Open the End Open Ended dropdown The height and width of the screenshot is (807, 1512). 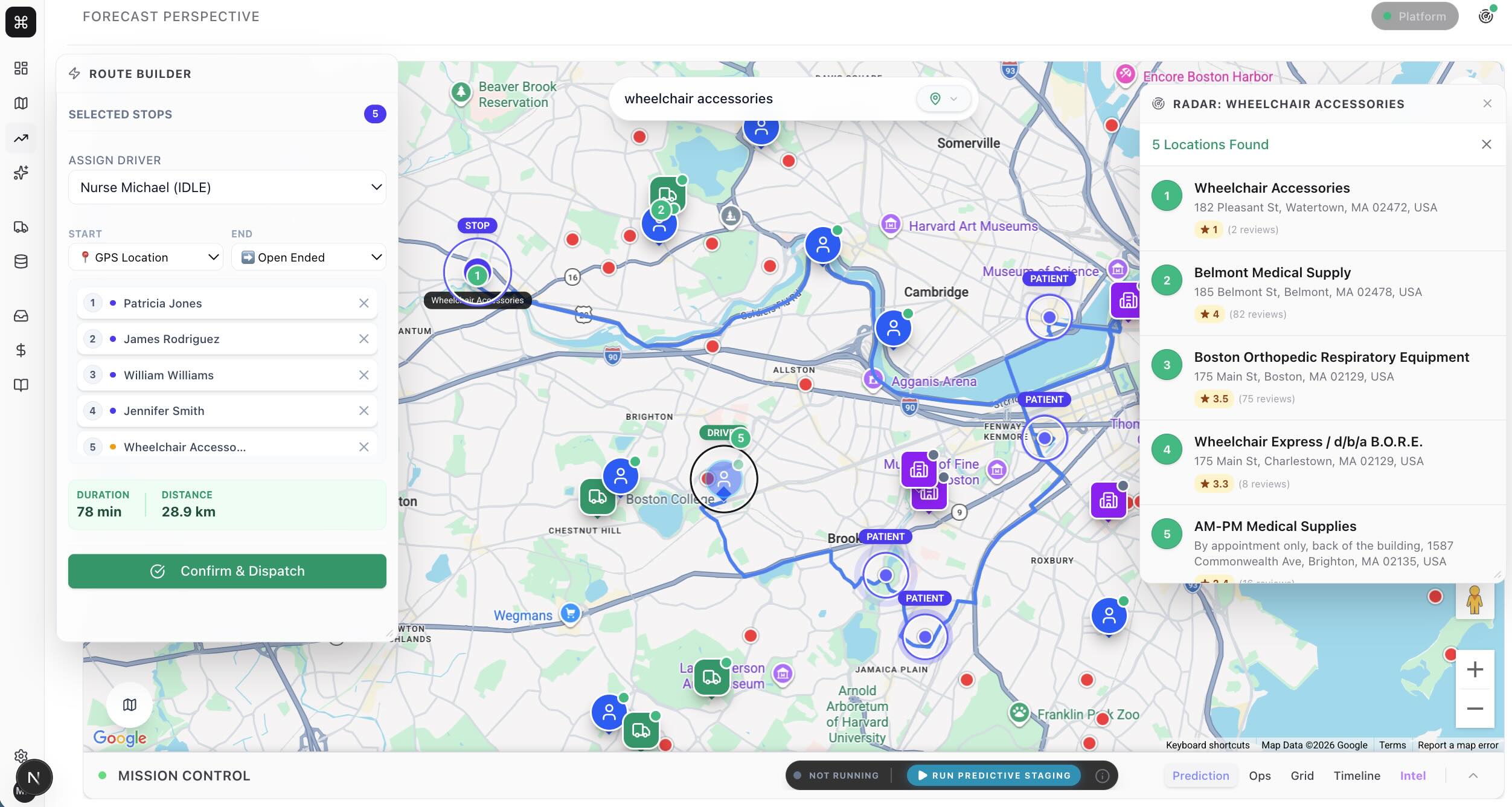click(309, 257)
